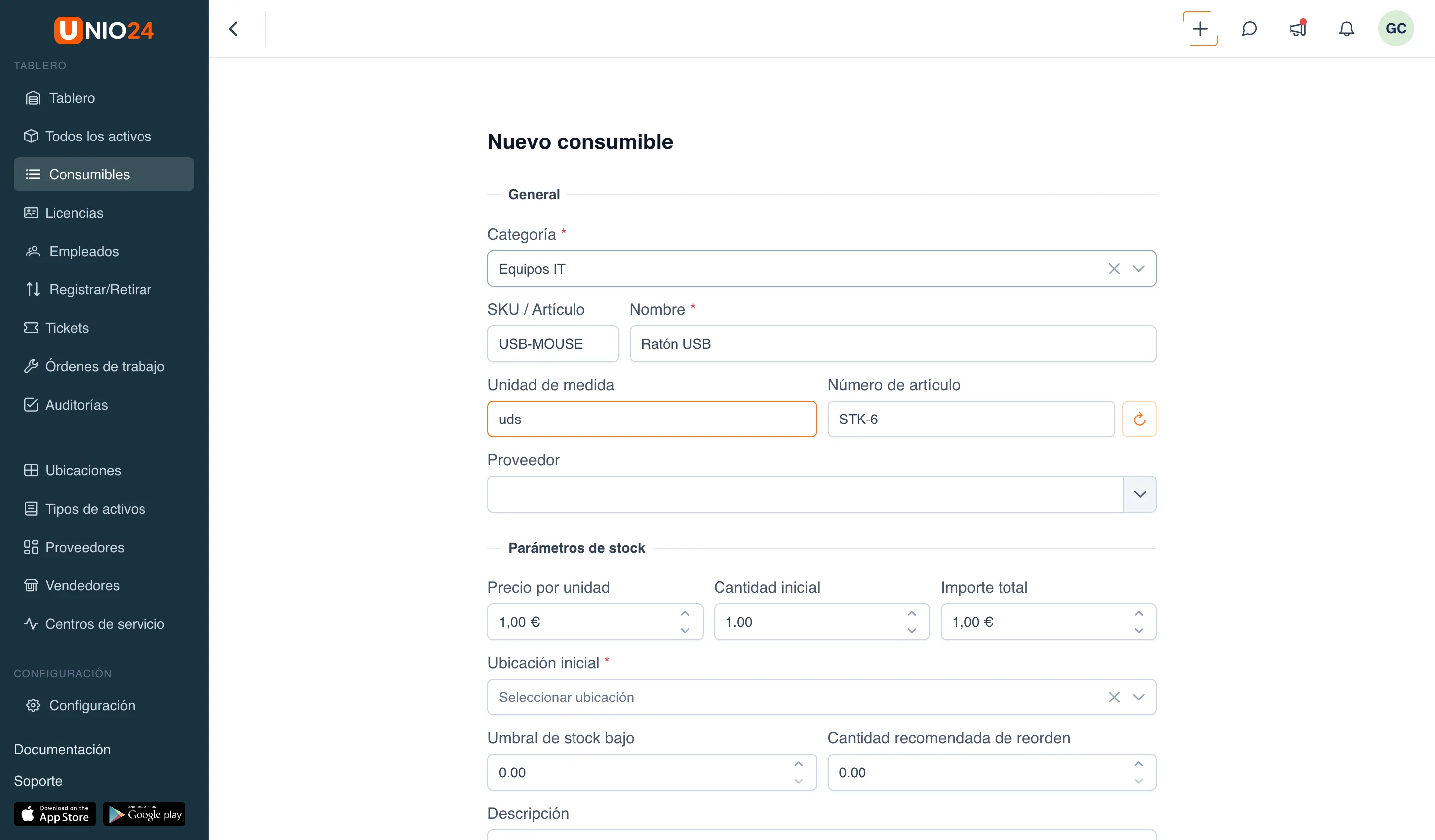
Task: Expand the Ubicación inicial dropdown chevron
Action: (x=1139, y=697)
